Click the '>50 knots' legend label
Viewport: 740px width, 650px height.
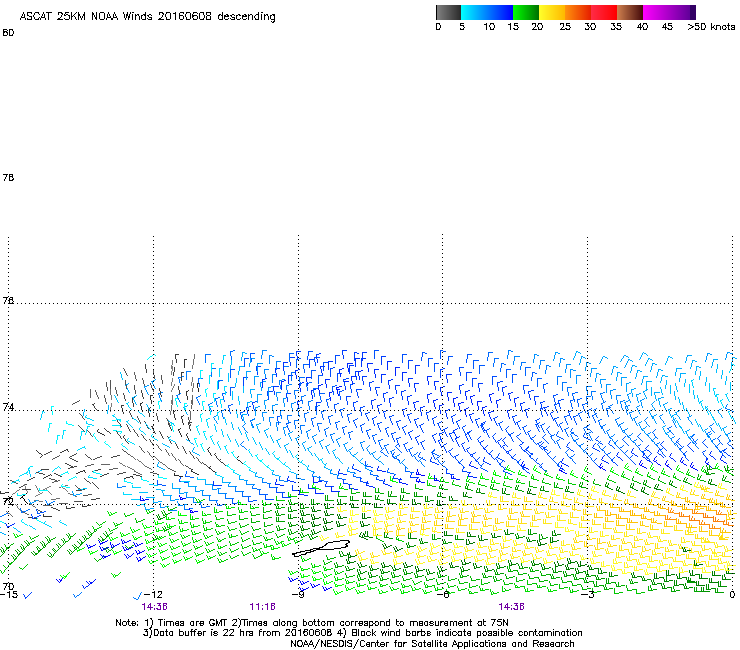click(x=711, y=27)
